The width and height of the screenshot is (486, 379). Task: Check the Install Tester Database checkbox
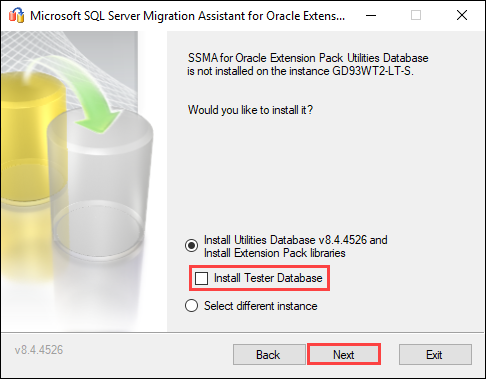tap(201, 278)
